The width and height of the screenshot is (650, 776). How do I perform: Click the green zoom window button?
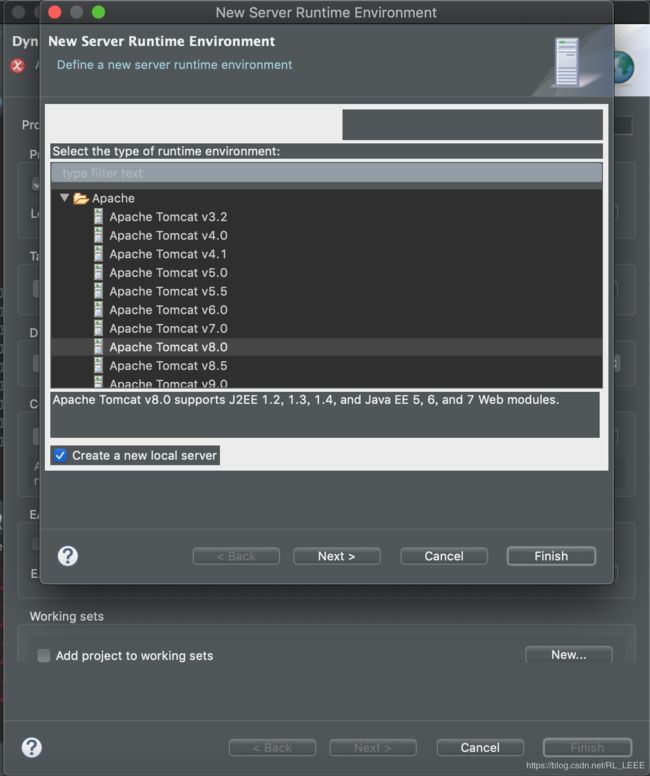click(99, 12)
